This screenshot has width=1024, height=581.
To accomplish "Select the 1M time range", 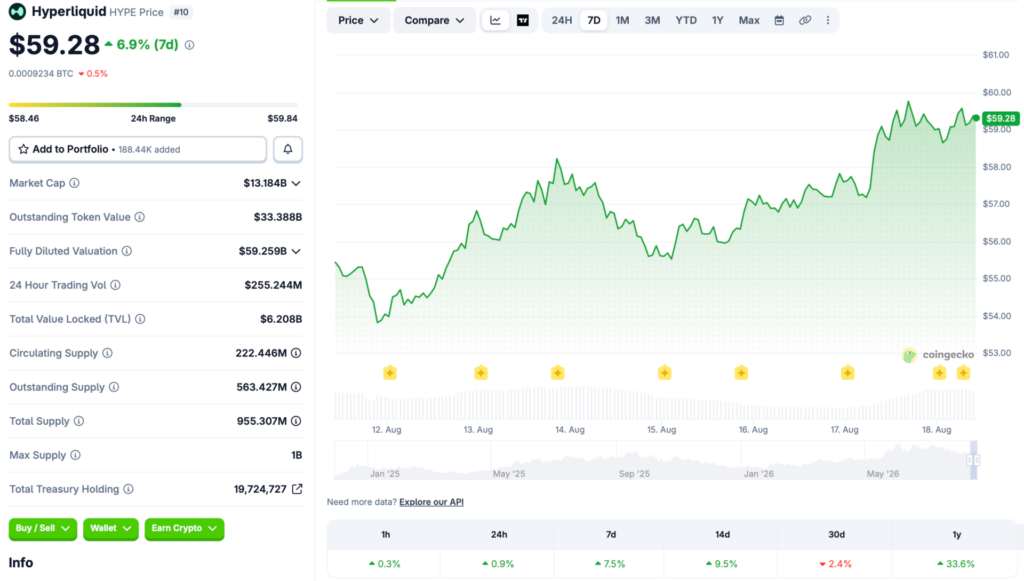I will (x=622, y=20).
